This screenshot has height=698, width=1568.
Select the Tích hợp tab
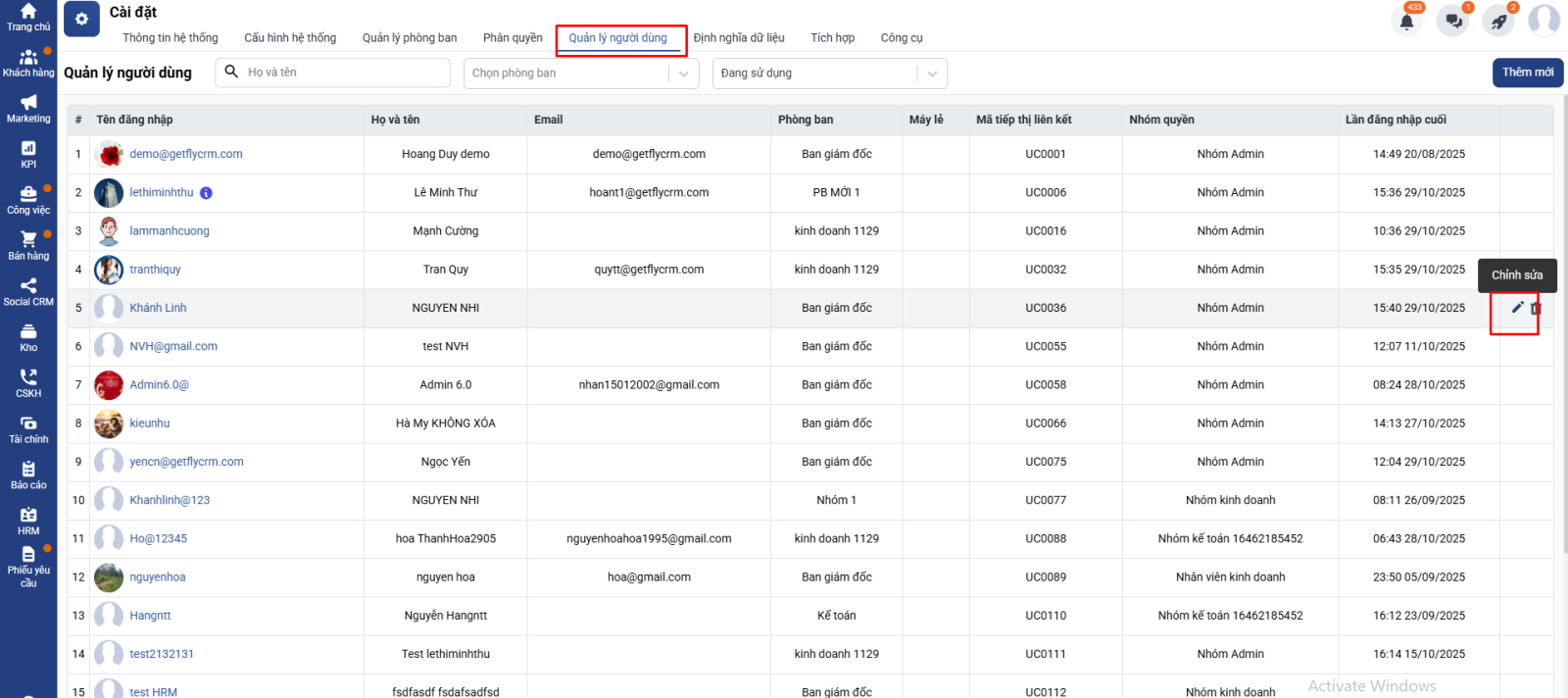coord(832,38)
